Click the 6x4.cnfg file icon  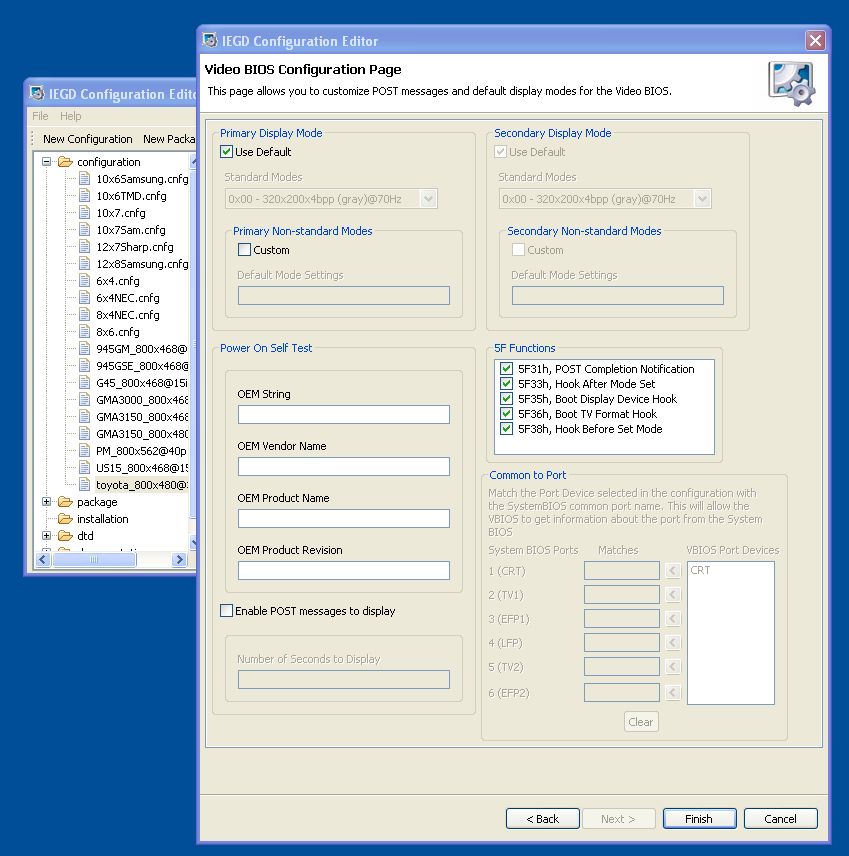coord(85,281)
